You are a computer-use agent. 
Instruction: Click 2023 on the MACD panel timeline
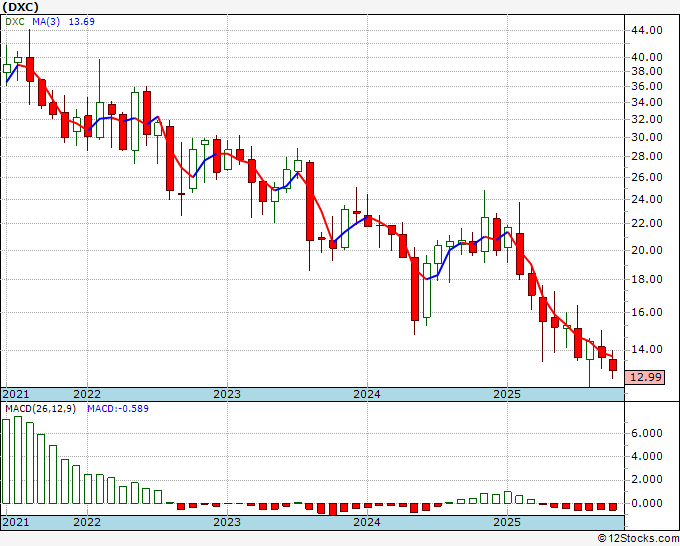coord(227,522)
